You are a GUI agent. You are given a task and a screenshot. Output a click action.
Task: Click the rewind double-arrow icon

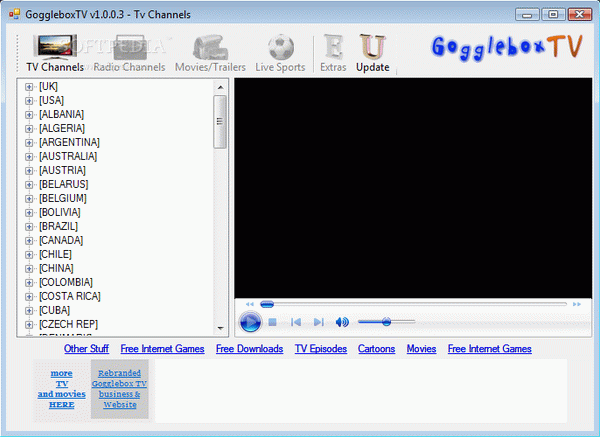[250, 304]
